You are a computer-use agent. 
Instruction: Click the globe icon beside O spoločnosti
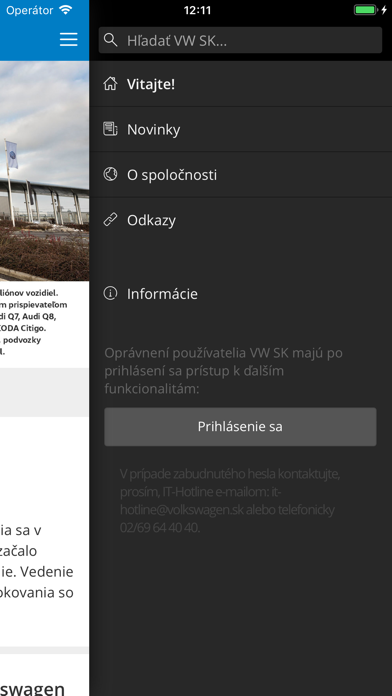[110, 174]
